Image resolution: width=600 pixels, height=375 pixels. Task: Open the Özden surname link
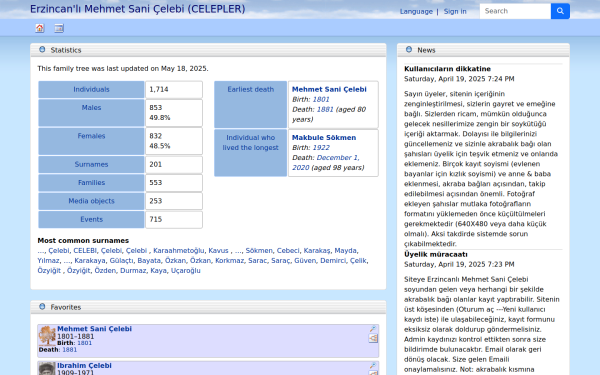point(105,271)
